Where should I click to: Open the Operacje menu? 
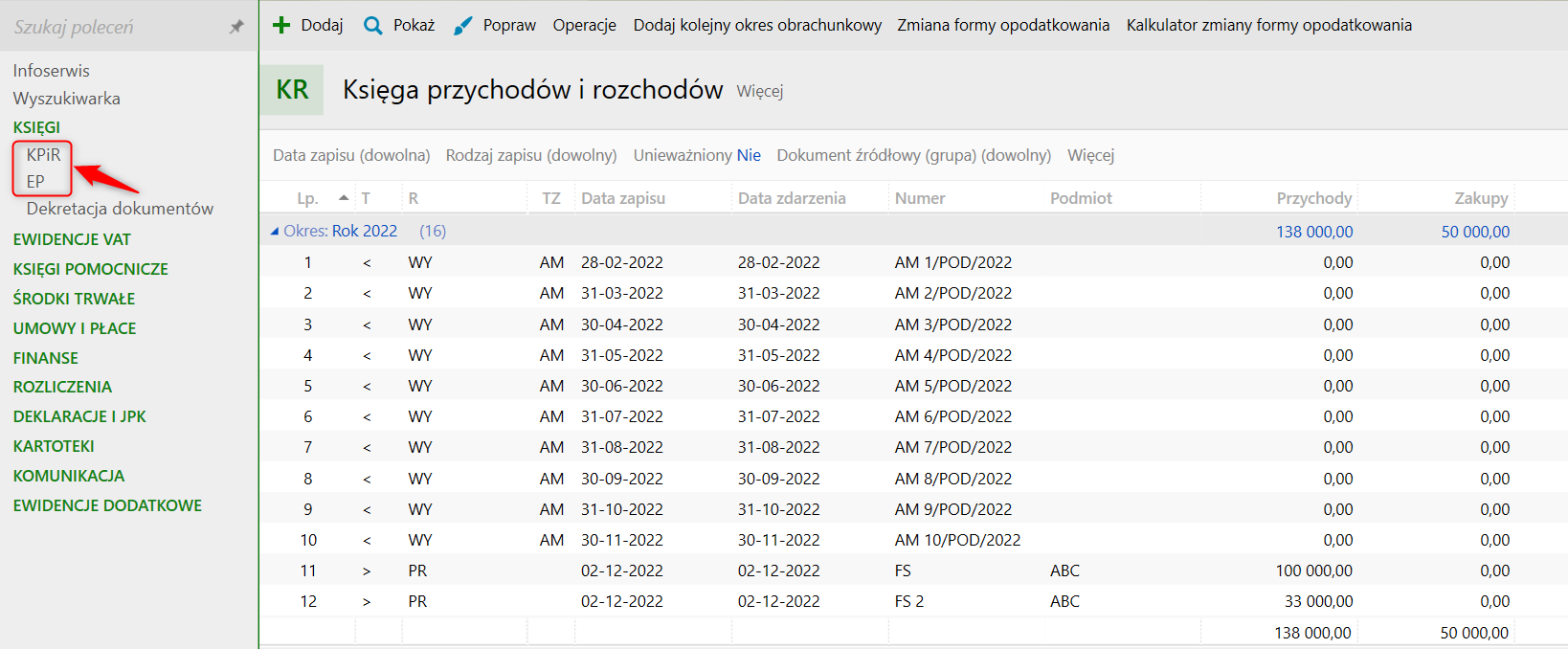[584, 26]
